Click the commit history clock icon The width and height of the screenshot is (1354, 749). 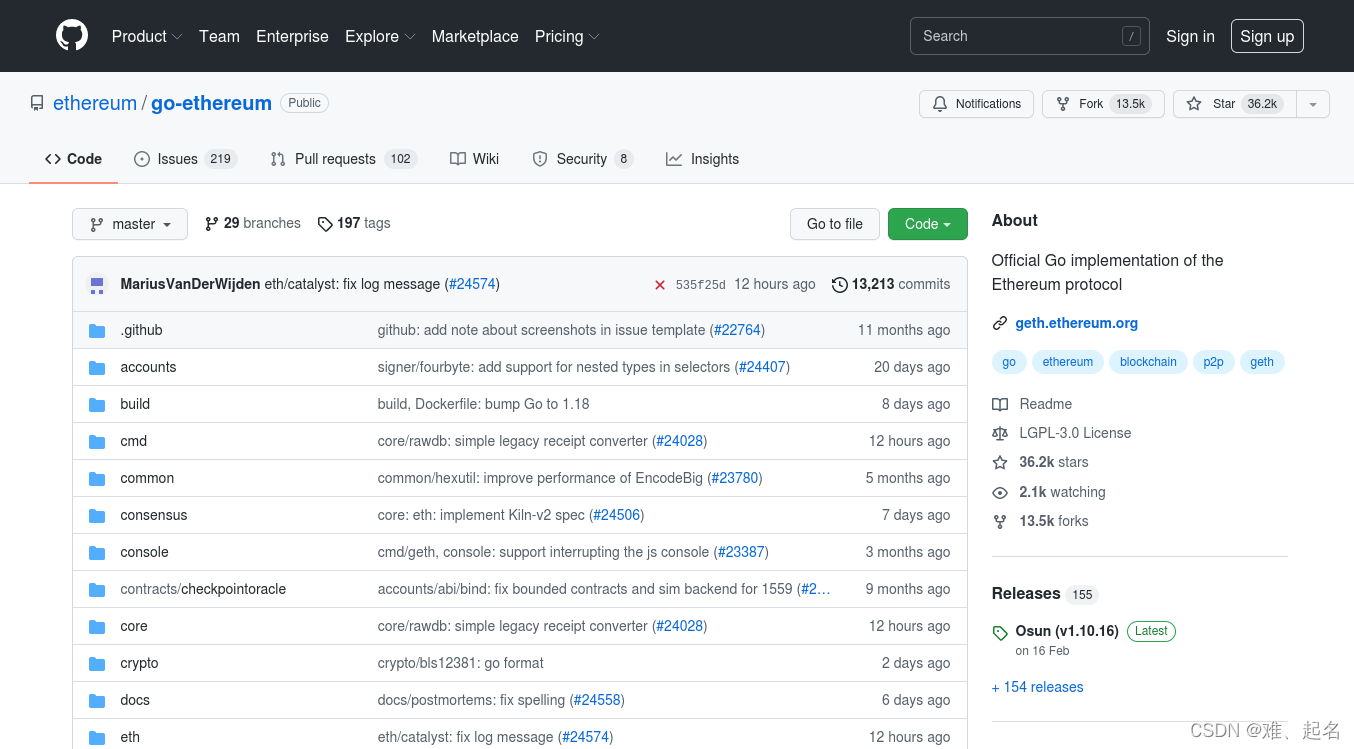840,285
